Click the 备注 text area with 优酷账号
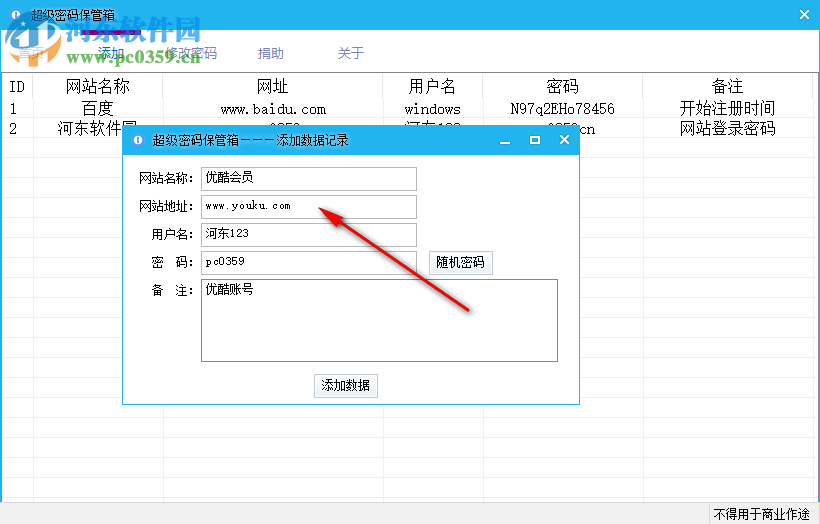Image resolution: width=820 pixels, height=524 pixels. coord(380,321)
